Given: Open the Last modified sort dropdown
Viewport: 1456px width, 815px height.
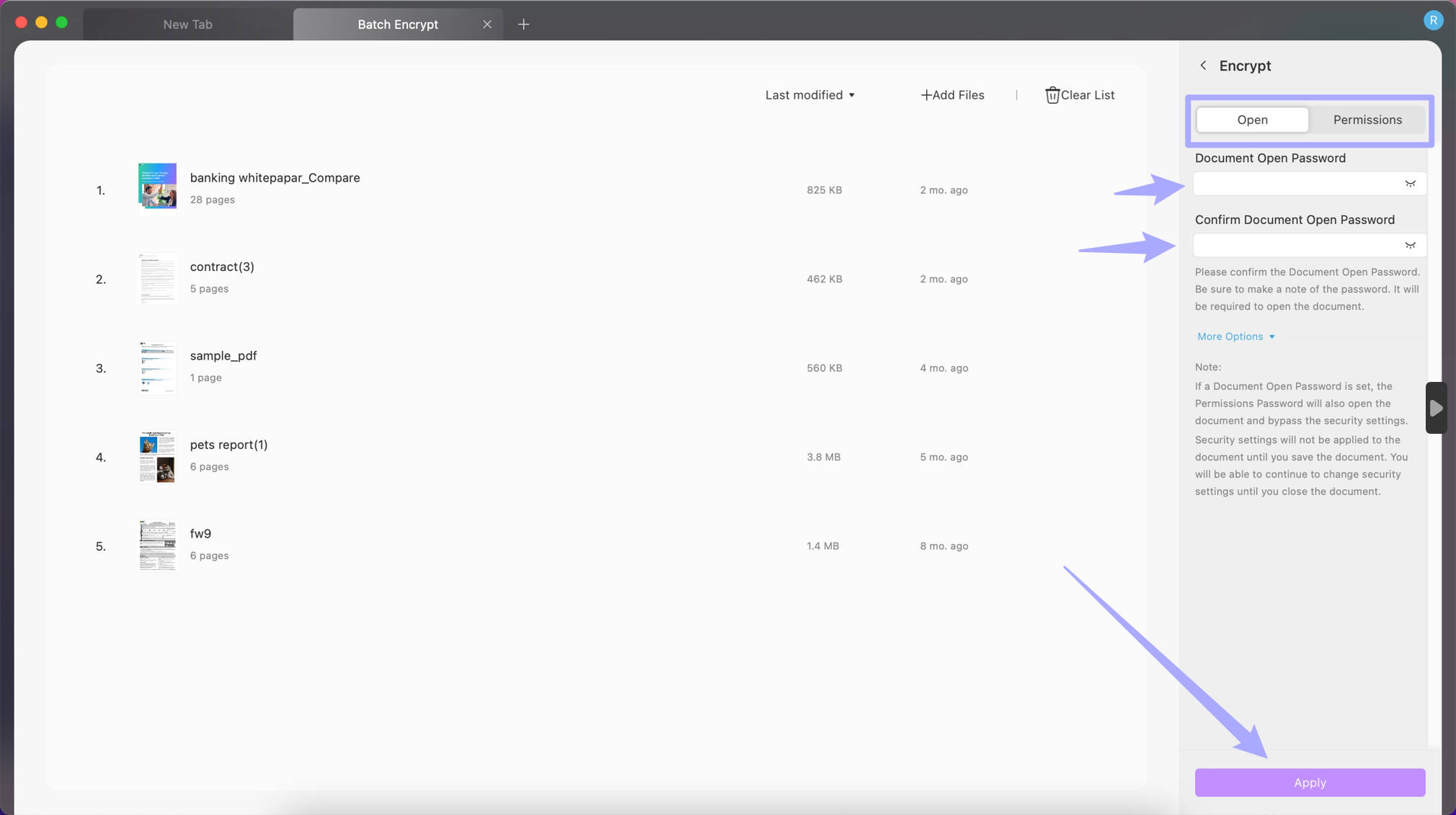Looking at the screenshot, I should pyautogui.click(x=810, y=95).
